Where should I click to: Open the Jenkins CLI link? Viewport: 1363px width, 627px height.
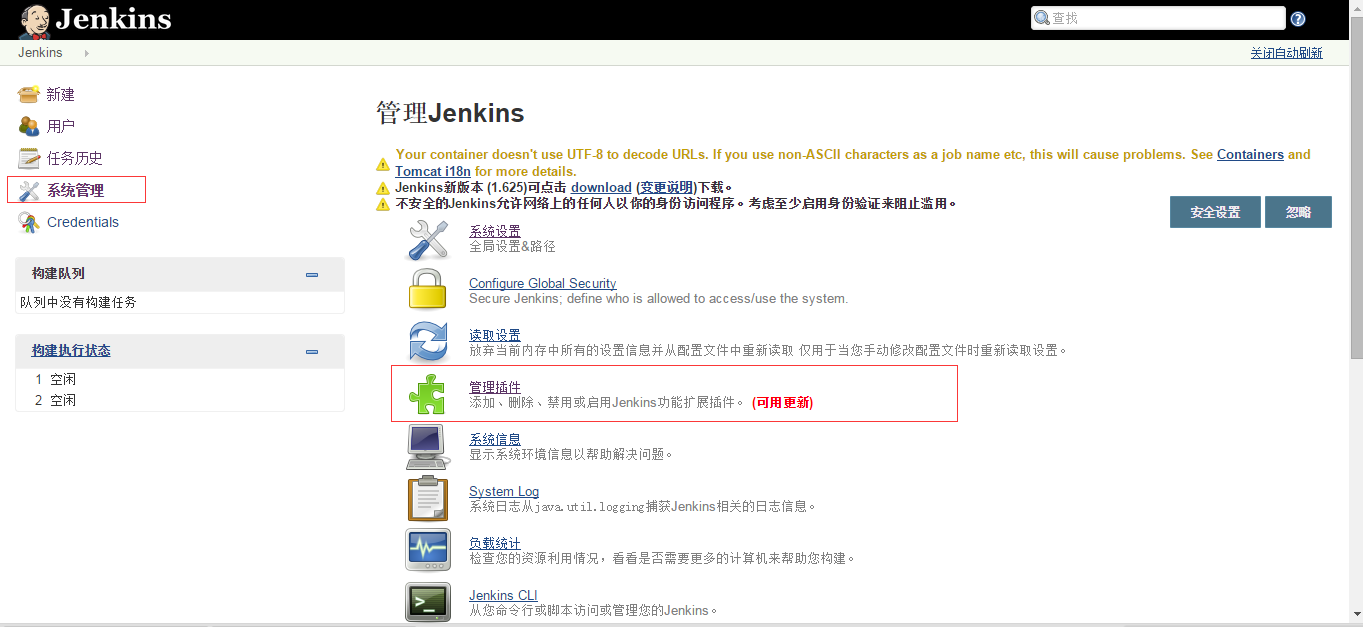pyautogui.click(x=503, y=595)
